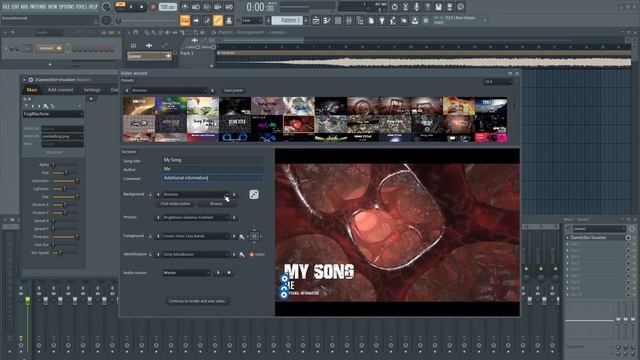This screenshot has width=640, height=360.
Task: Open the Foreground effect dropdown
Action: 196,236
